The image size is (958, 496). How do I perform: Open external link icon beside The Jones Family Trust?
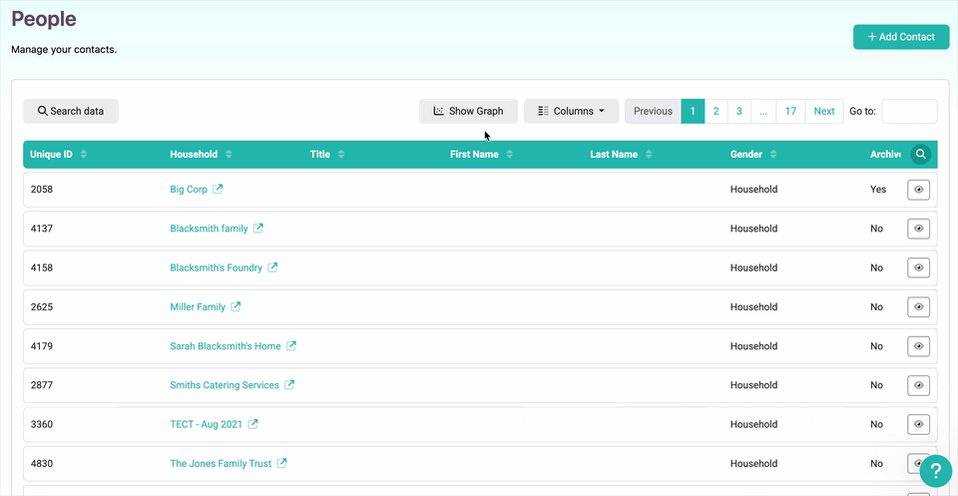click(x=282, y=463)
